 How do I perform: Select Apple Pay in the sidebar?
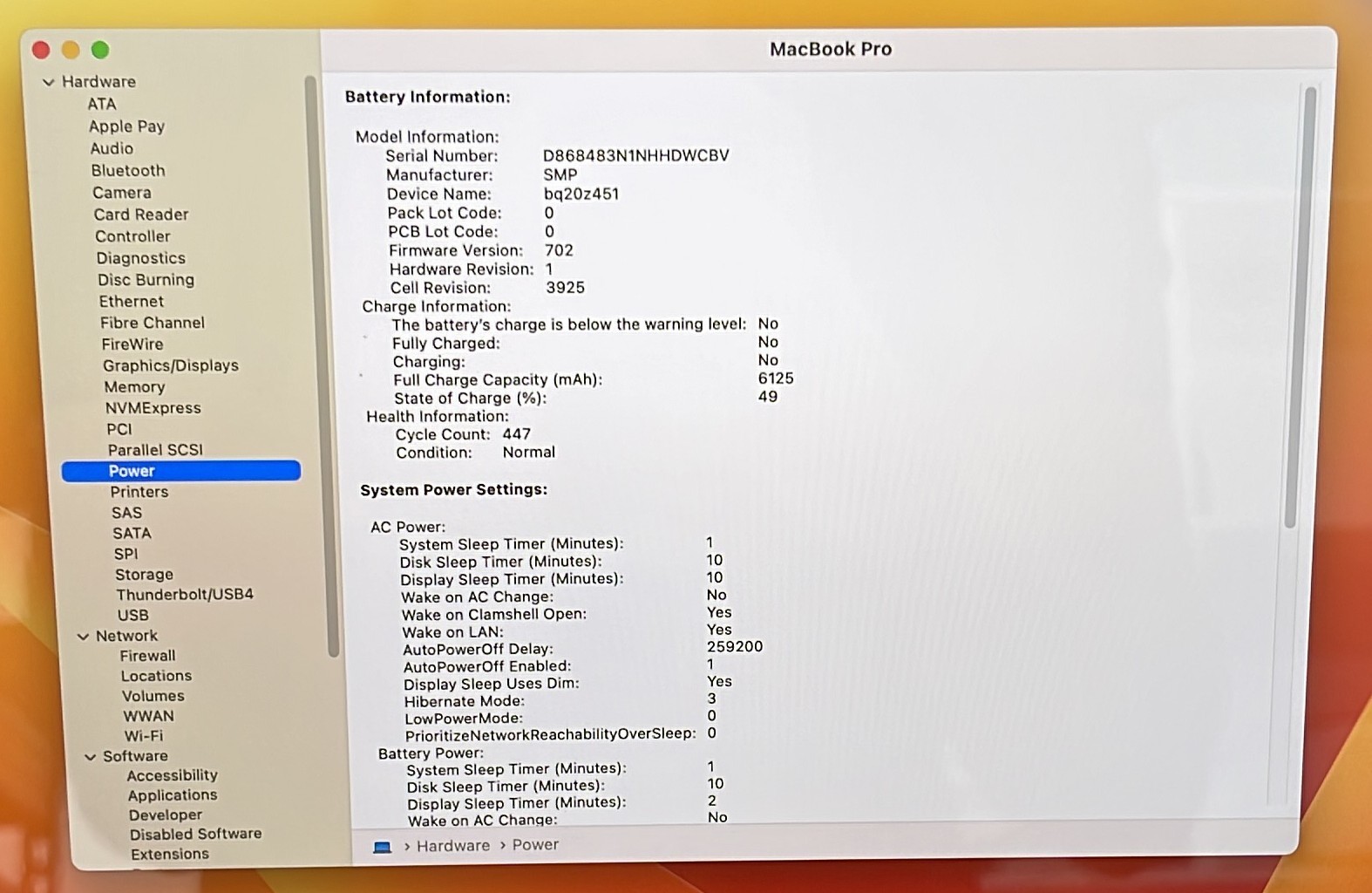click(126, 126)
